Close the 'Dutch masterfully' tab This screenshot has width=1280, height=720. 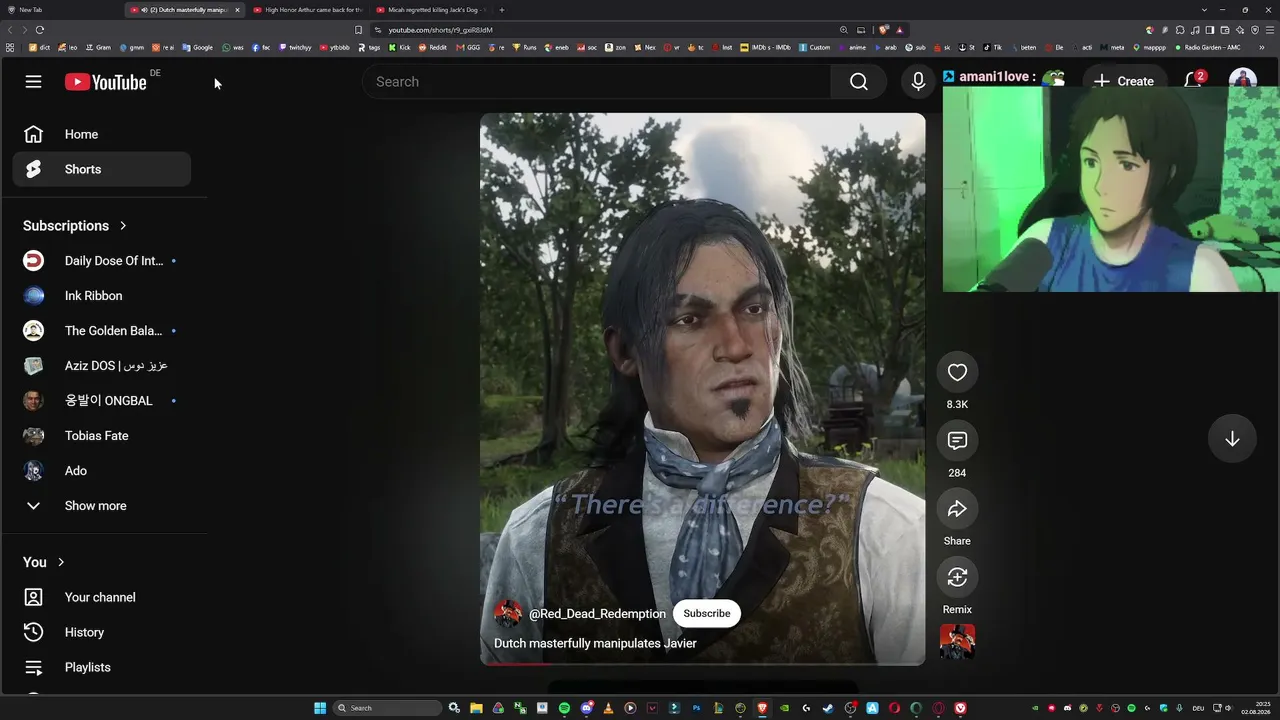click(x=237, y=10)
